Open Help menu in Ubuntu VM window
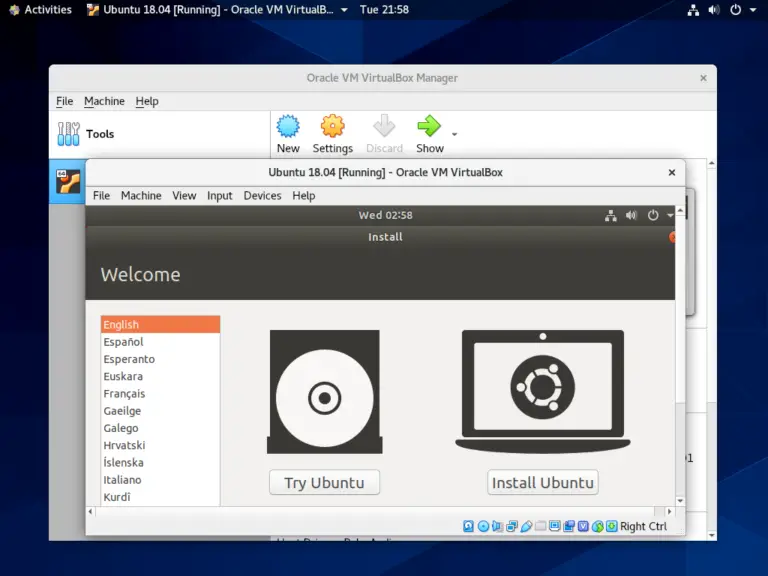 click(304, 195)
